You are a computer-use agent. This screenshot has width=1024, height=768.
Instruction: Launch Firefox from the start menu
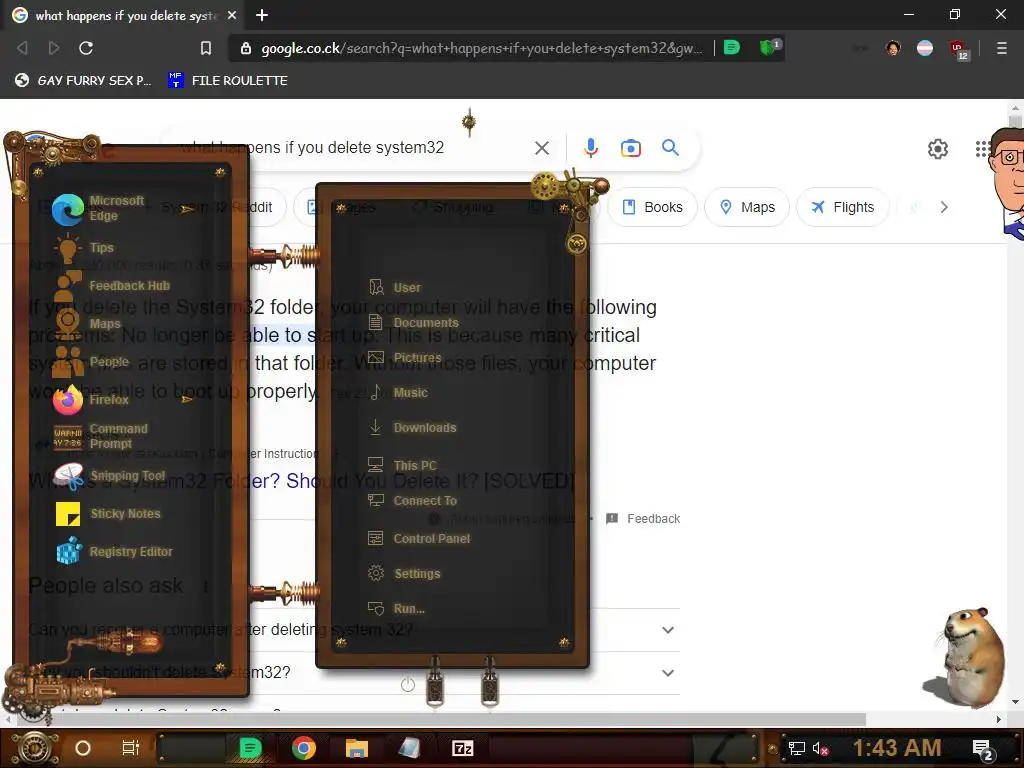tap(91, 399)
